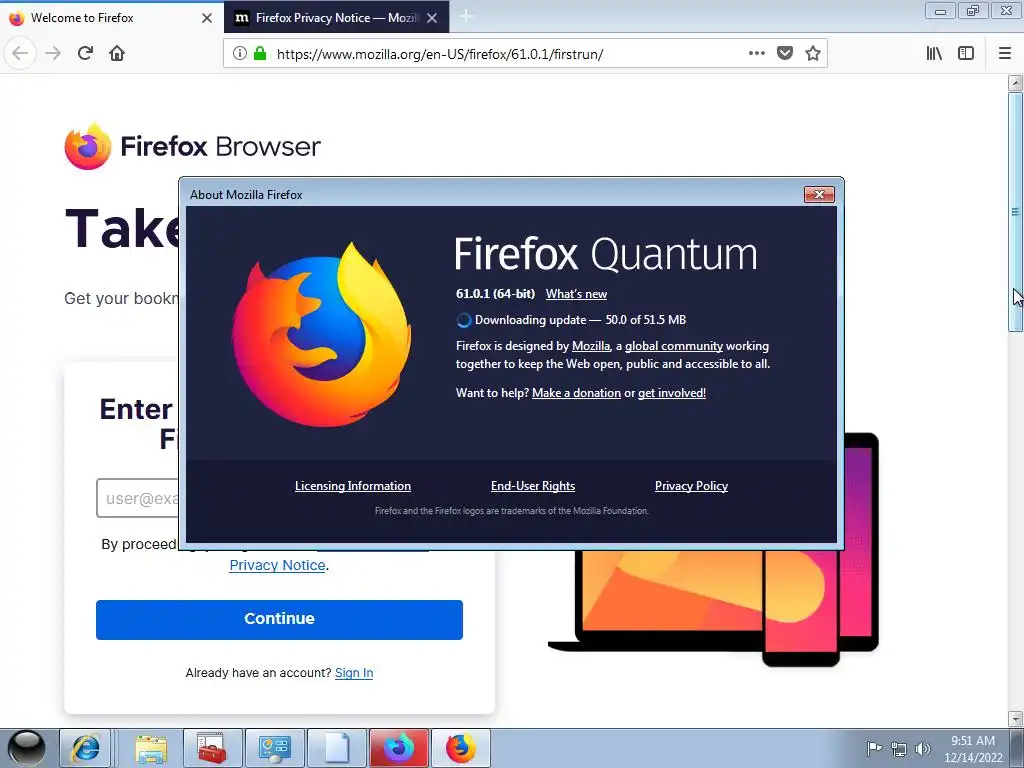Close the About Mozilla Firefox dialog

(x=819, y=194)
